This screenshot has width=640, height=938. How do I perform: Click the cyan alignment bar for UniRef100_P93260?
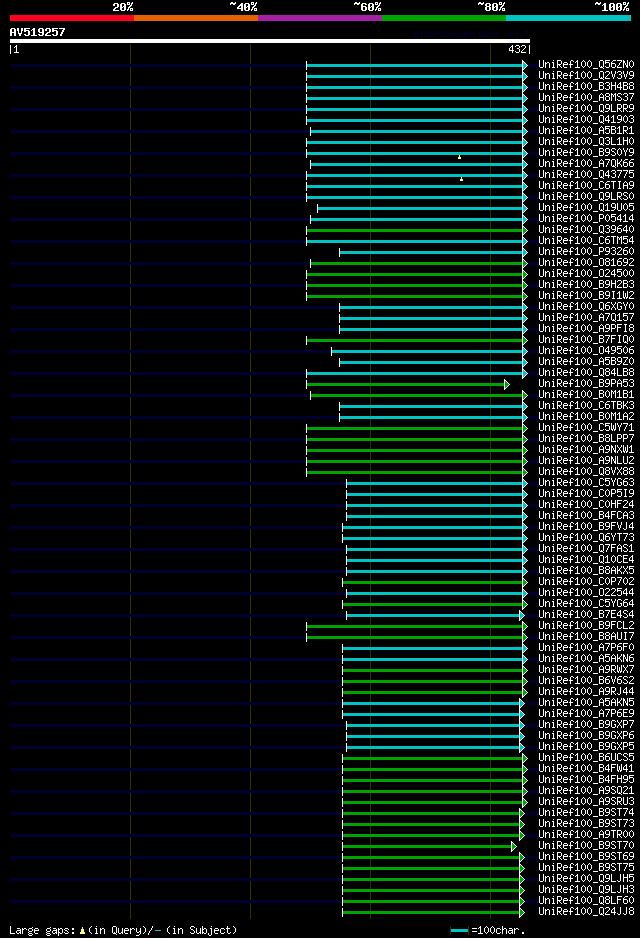pyautogui.click(x=431, y=252)
